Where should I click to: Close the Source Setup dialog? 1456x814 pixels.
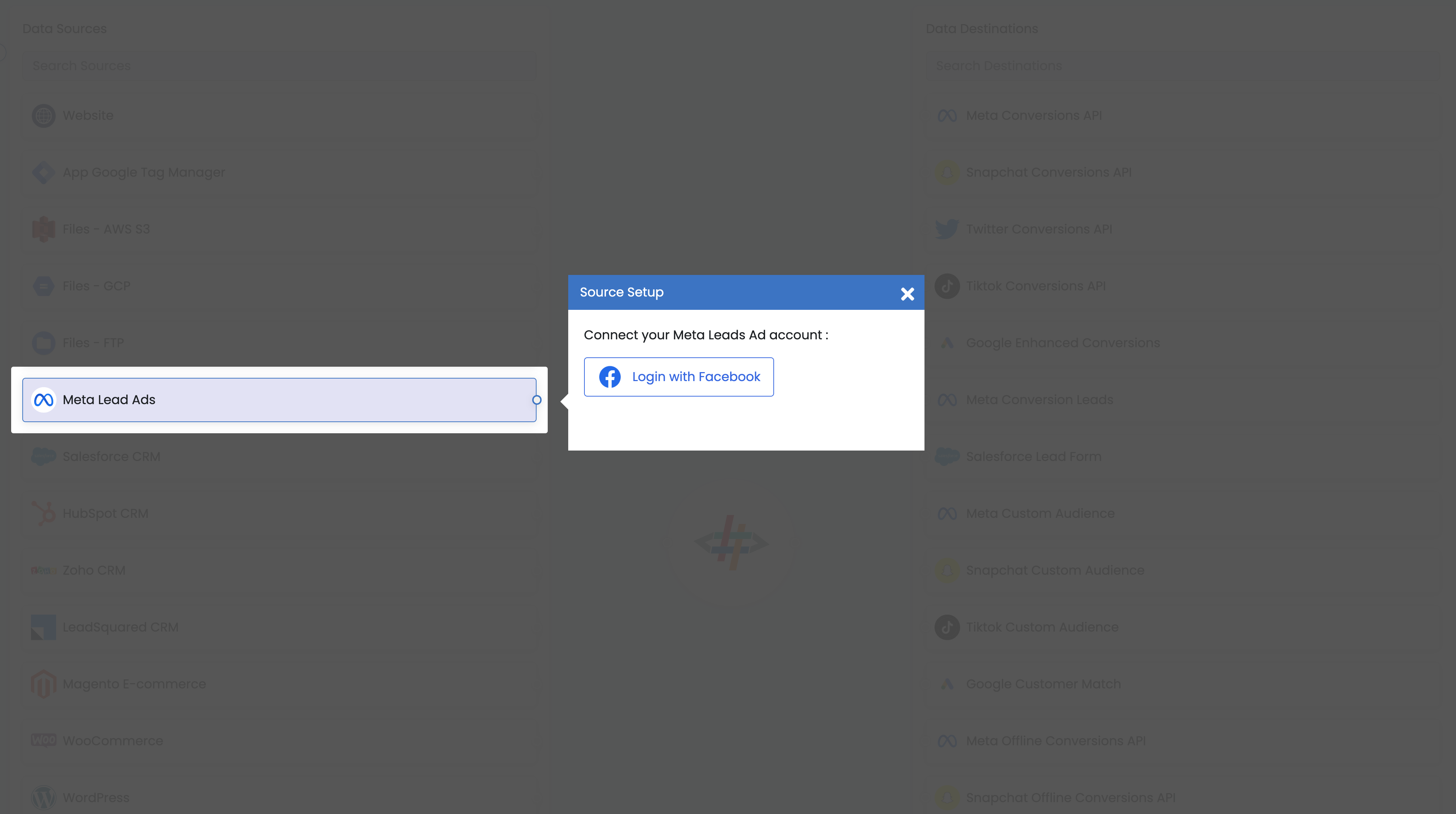[907, 294]
